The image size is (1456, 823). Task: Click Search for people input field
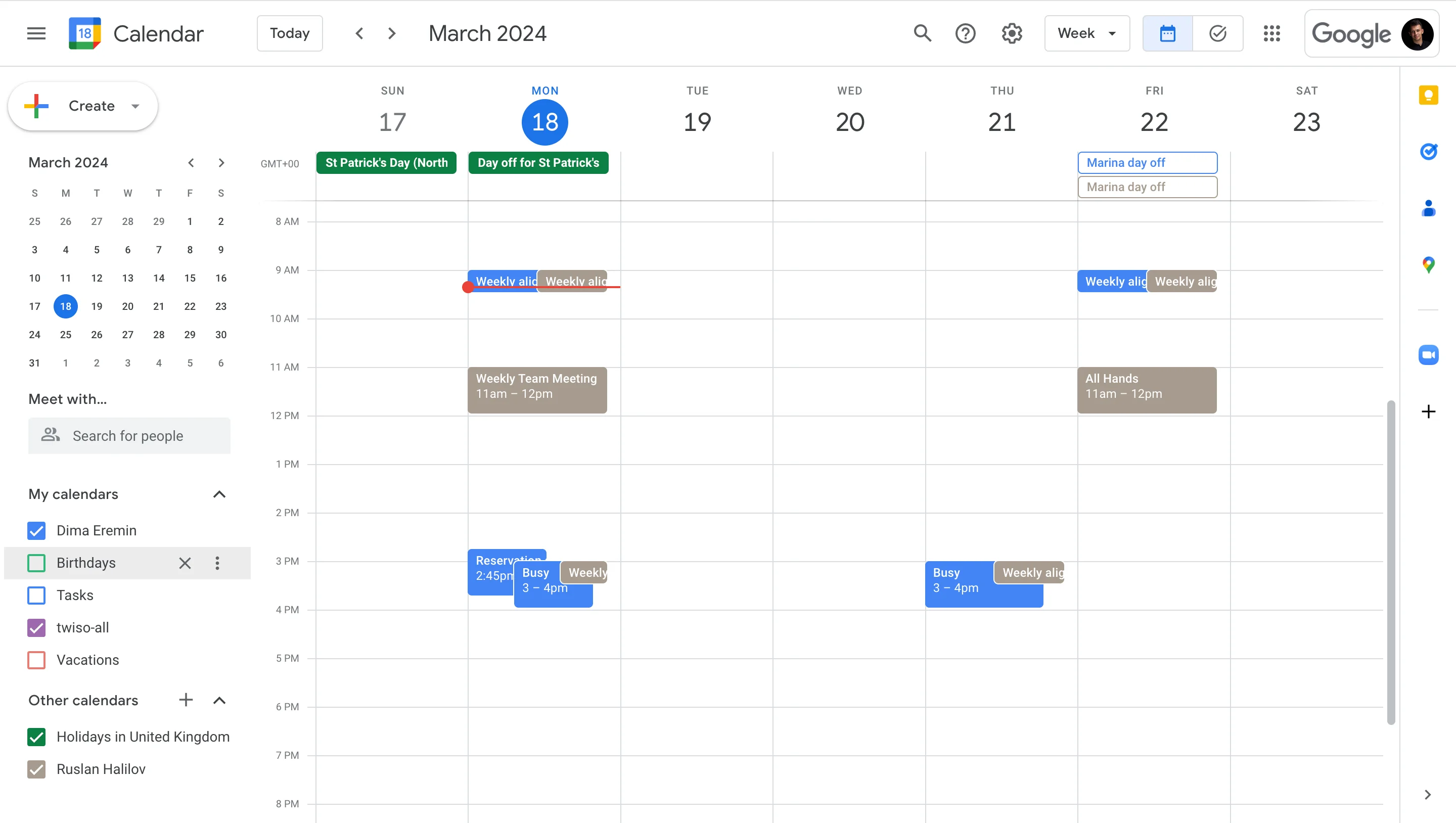[129, 435]
